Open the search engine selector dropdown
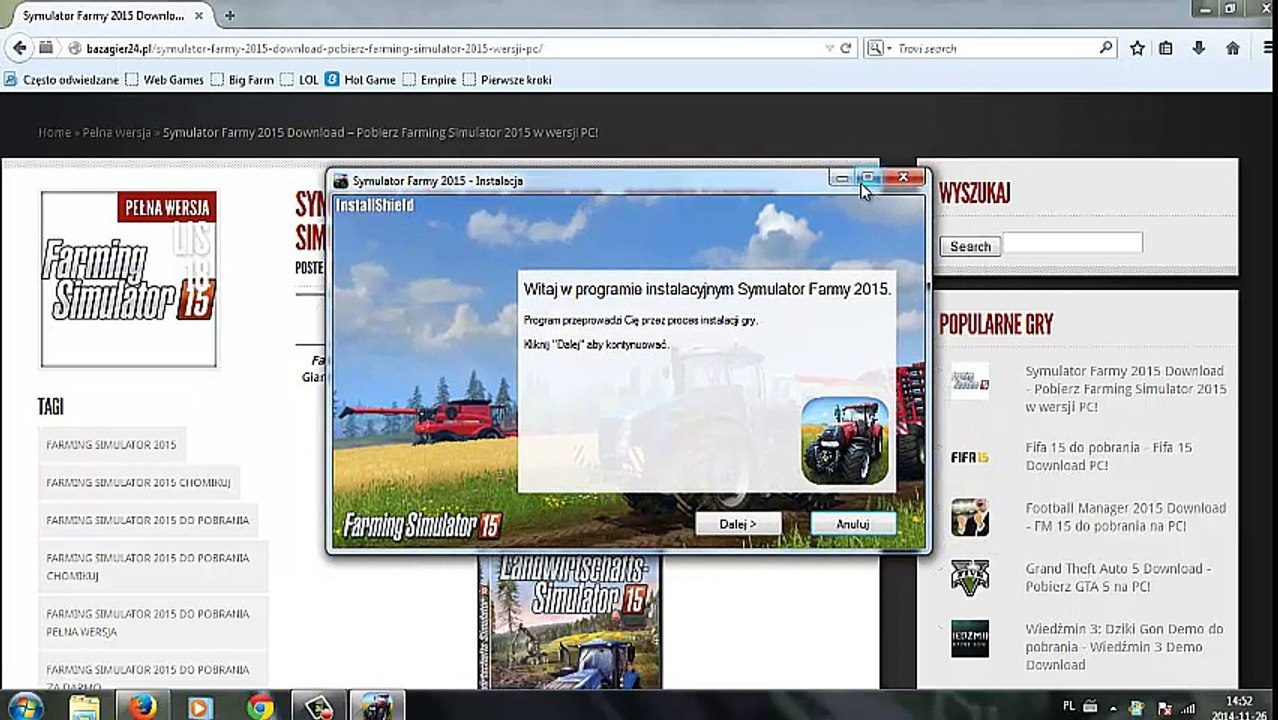Image resolution: width=1278 pixels, height=720 pixels. point(879,48)
